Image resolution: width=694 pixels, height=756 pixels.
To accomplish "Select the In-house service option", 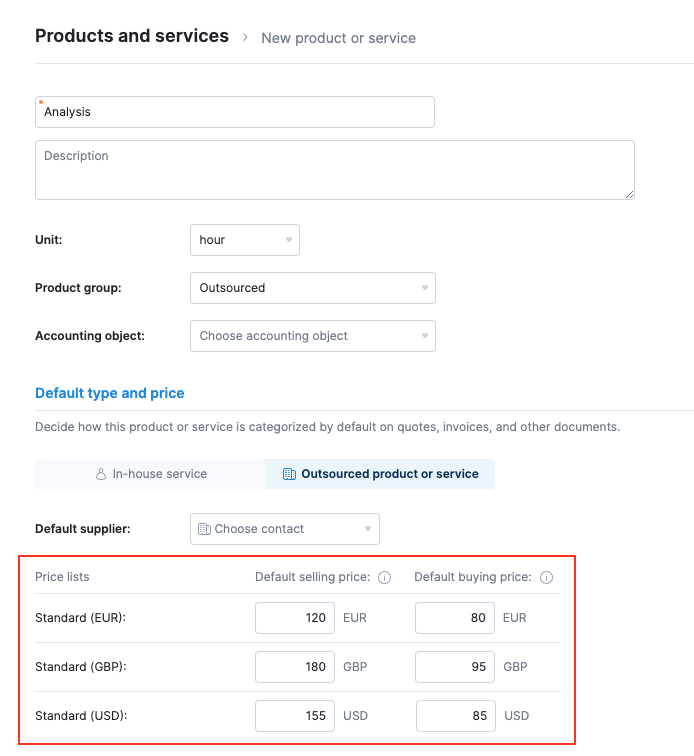I will [x=150, y=474].
